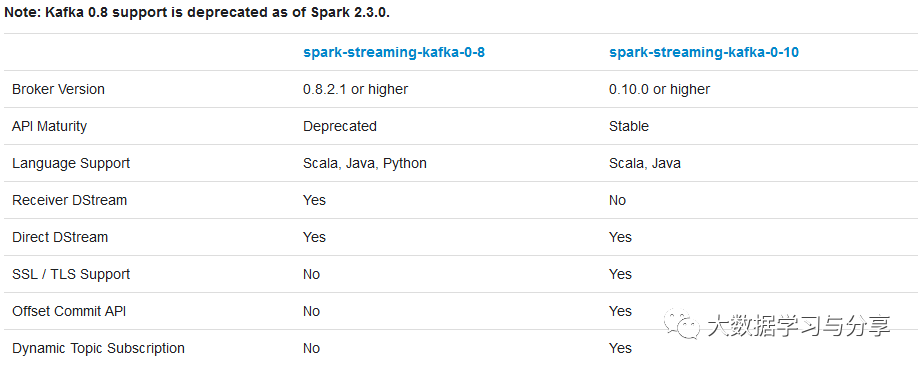Click Dynamic Topic Subscription row label

(98, 348)
